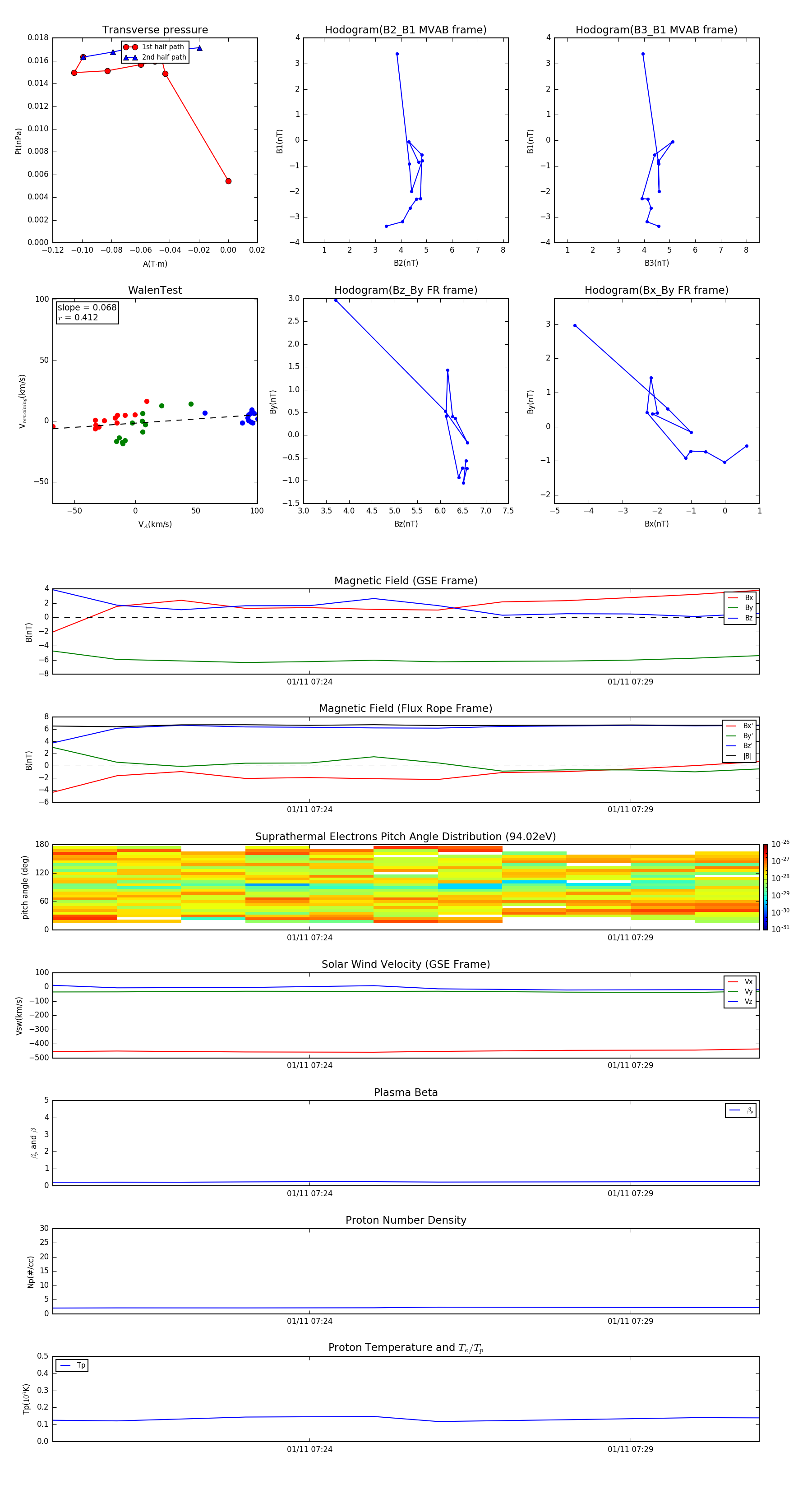The image size is (812, 1489).
Task: Click the Suprathermal Electrons Pitch Angle Distribution title
Action: pos(406,837)
